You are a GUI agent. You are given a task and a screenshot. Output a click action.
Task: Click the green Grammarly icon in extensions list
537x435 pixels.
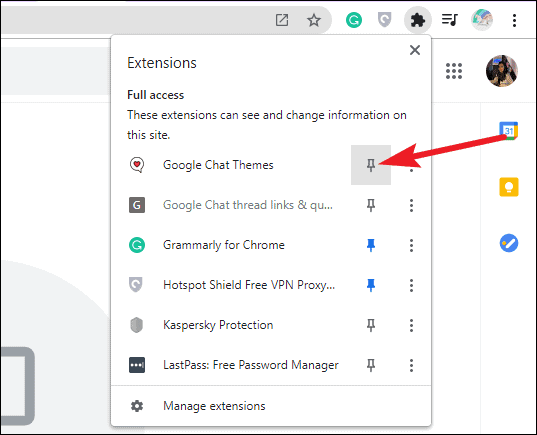click(137, 245)
